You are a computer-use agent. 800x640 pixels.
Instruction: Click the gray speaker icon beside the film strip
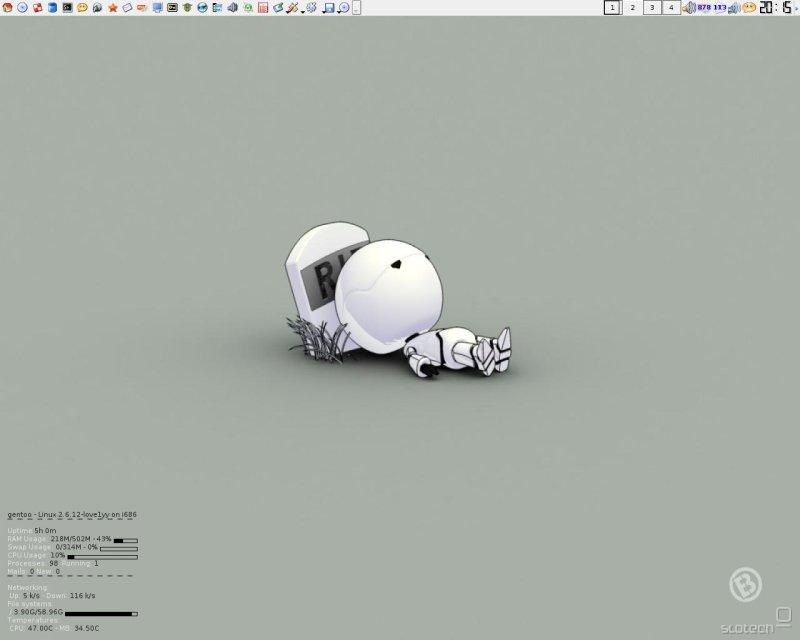pyautogui.click(x=233, y=7)
